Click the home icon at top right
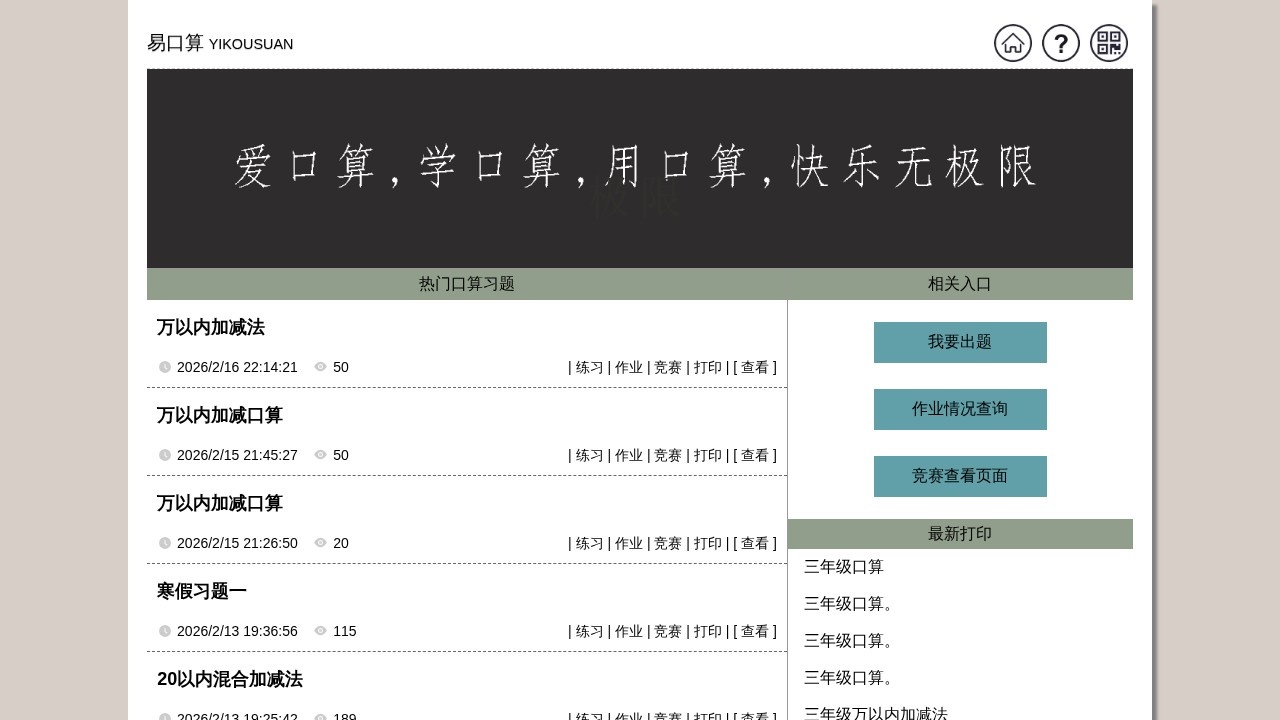The height and width of the screenshot is (720, 1280). pyautogui.click(x=1013, y=43)
